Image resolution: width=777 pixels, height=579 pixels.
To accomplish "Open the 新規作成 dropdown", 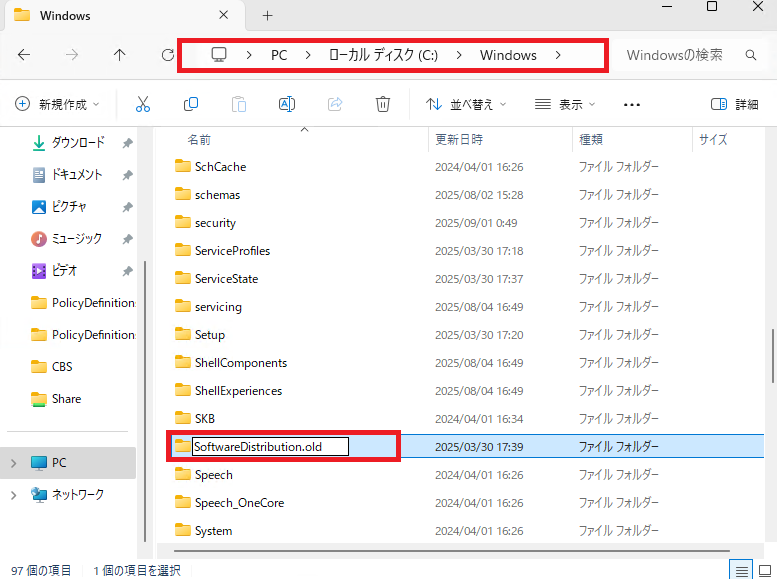I will pos(58,104).
